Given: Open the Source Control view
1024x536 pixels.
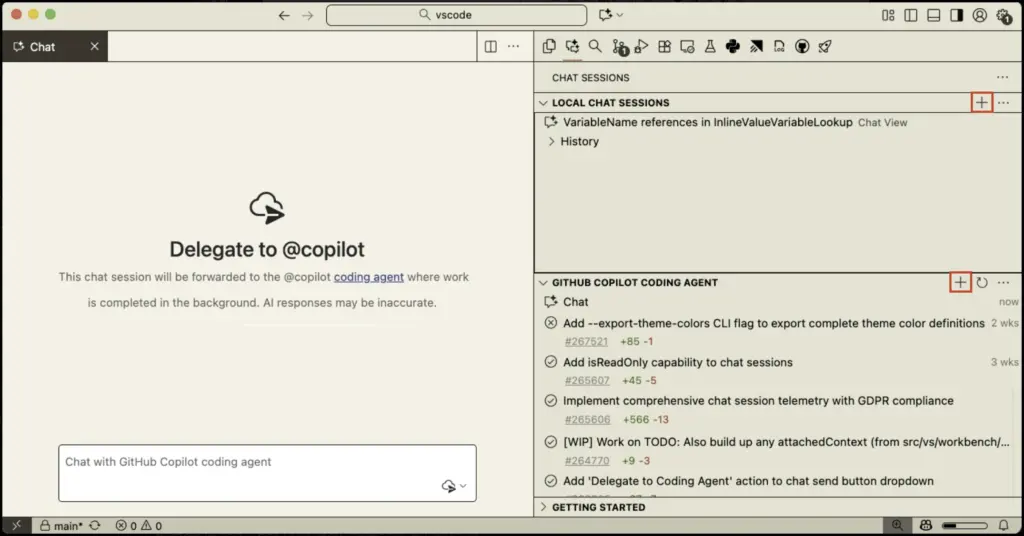Looking at the screenshot, I should coord(619,46).
